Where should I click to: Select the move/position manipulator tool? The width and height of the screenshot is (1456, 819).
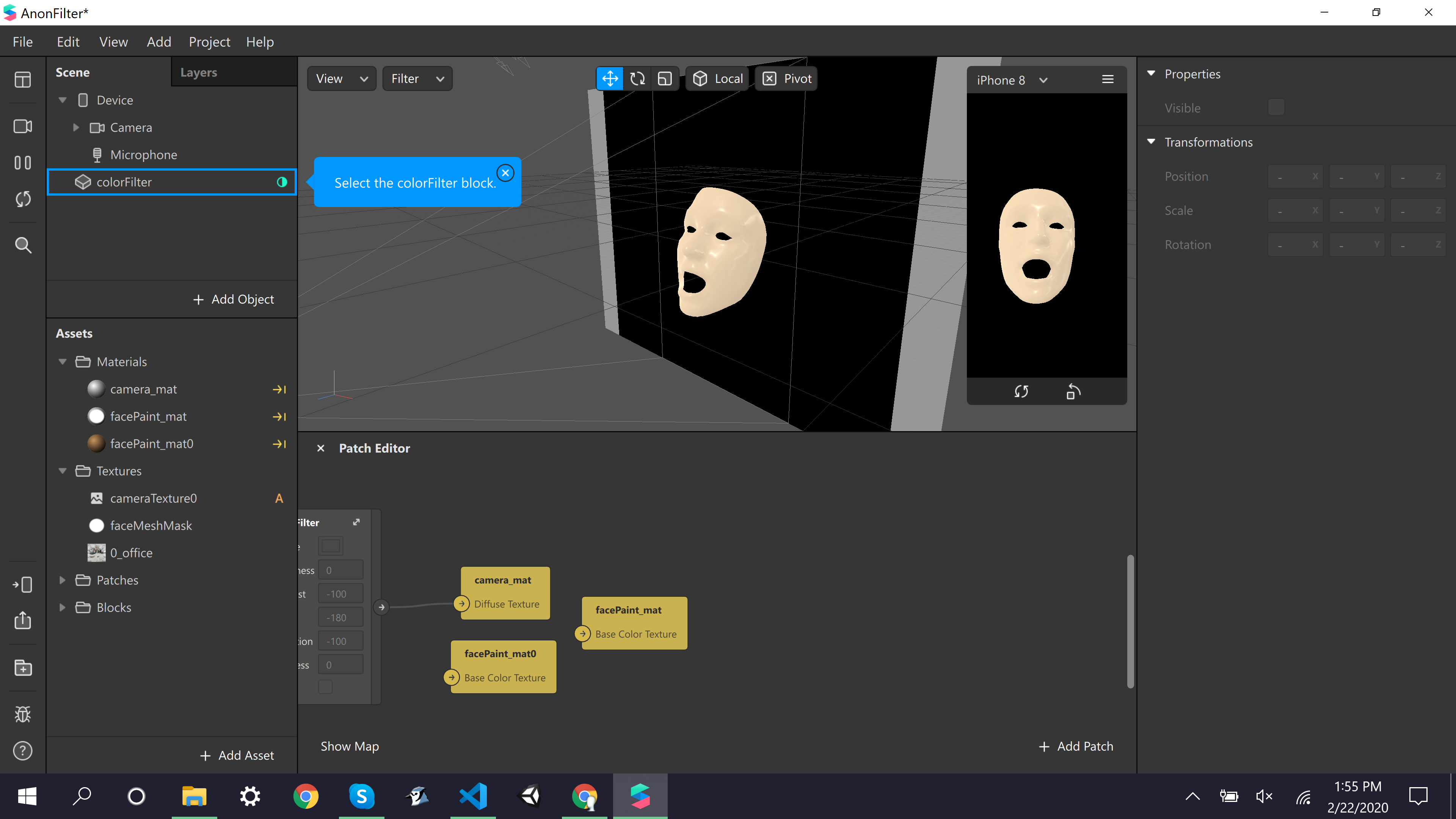[610, 78]
